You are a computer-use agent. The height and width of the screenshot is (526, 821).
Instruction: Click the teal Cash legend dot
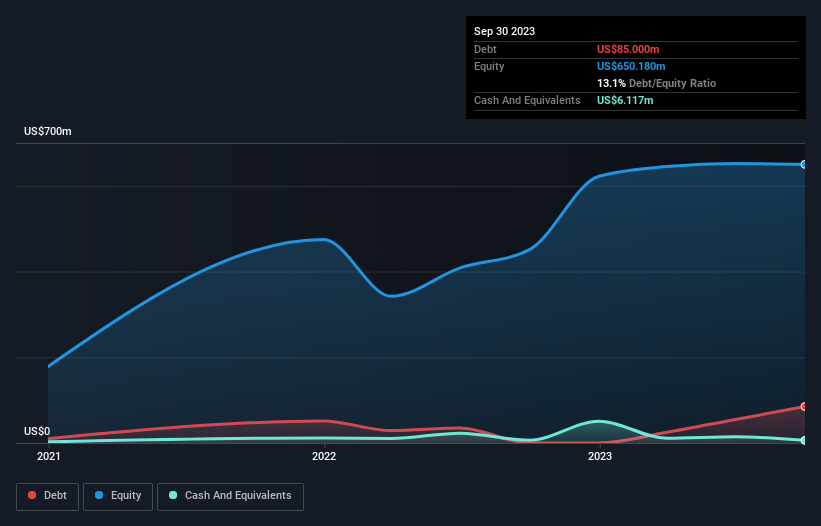[173, 495]
